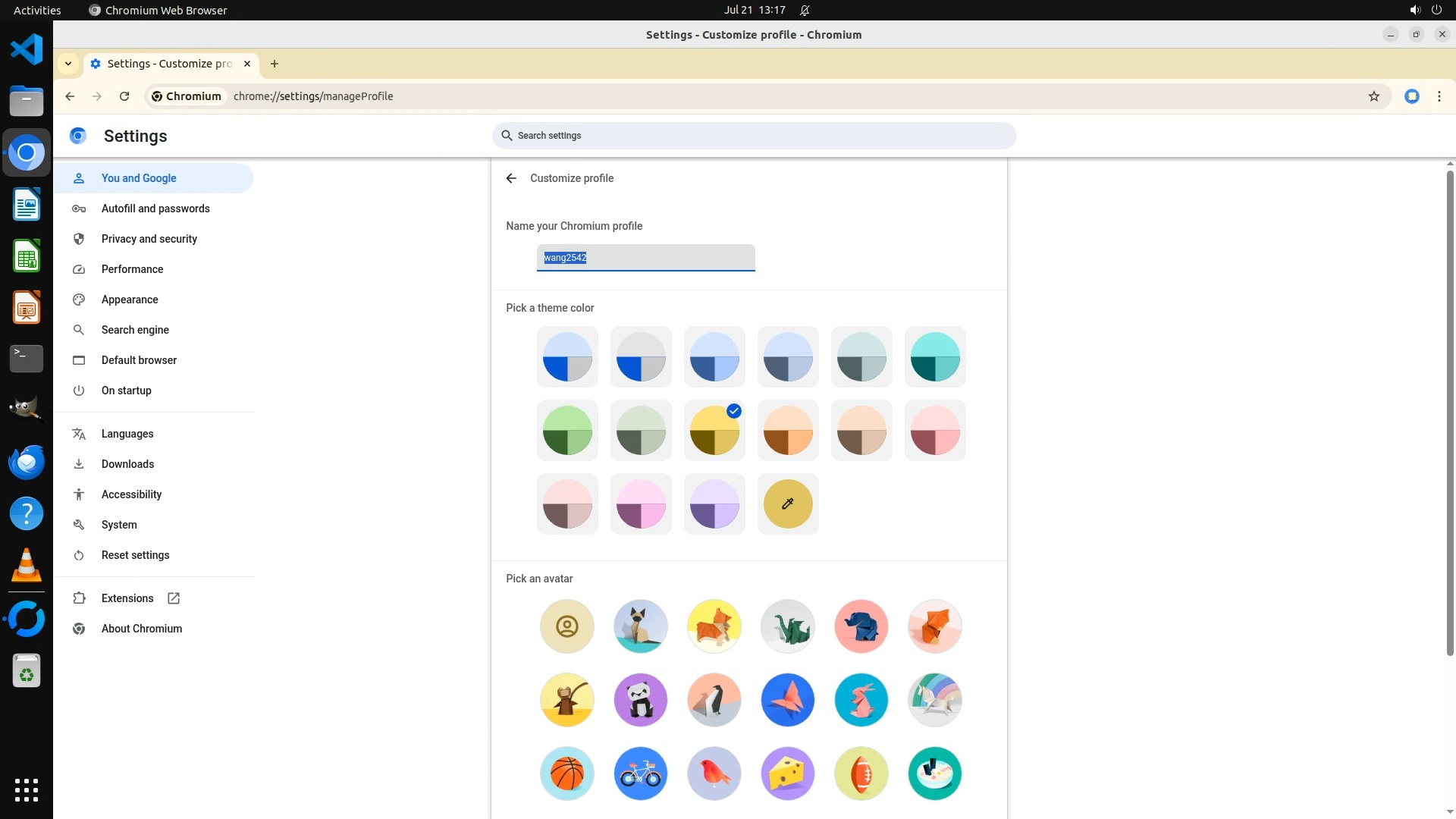This screenshot has width=1456, height=819.
Task: Select the basketball avatar
Action: pos(567,773)
